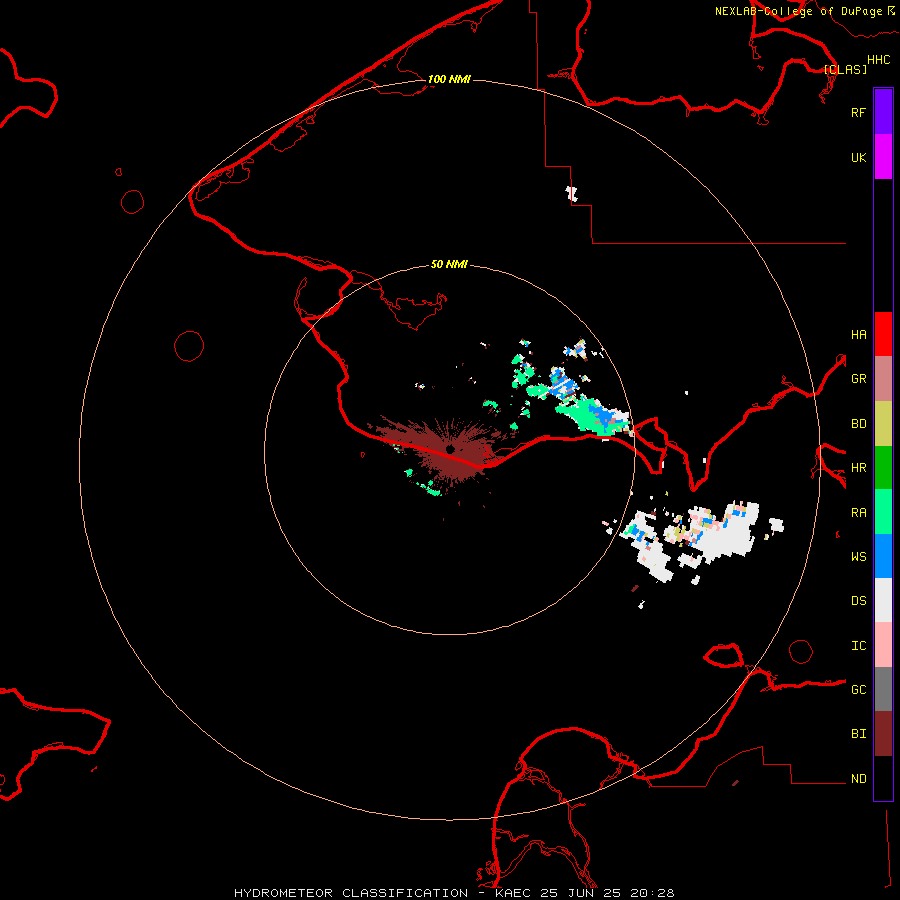Click the black radar site dot at center
This screenshot has height=900, width=900.
point(451,449)
